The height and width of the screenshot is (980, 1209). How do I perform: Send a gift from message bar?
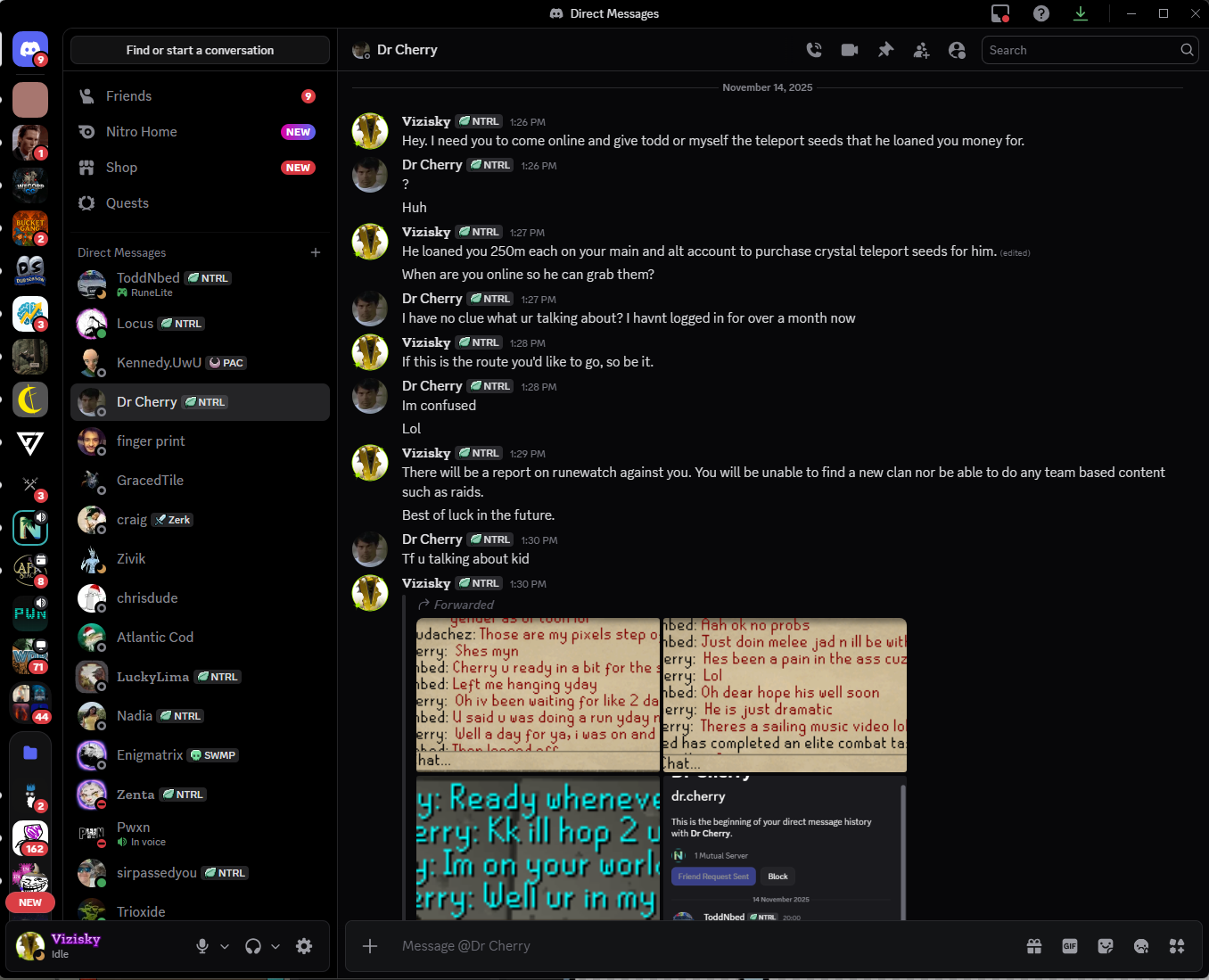coord(1034,946)
